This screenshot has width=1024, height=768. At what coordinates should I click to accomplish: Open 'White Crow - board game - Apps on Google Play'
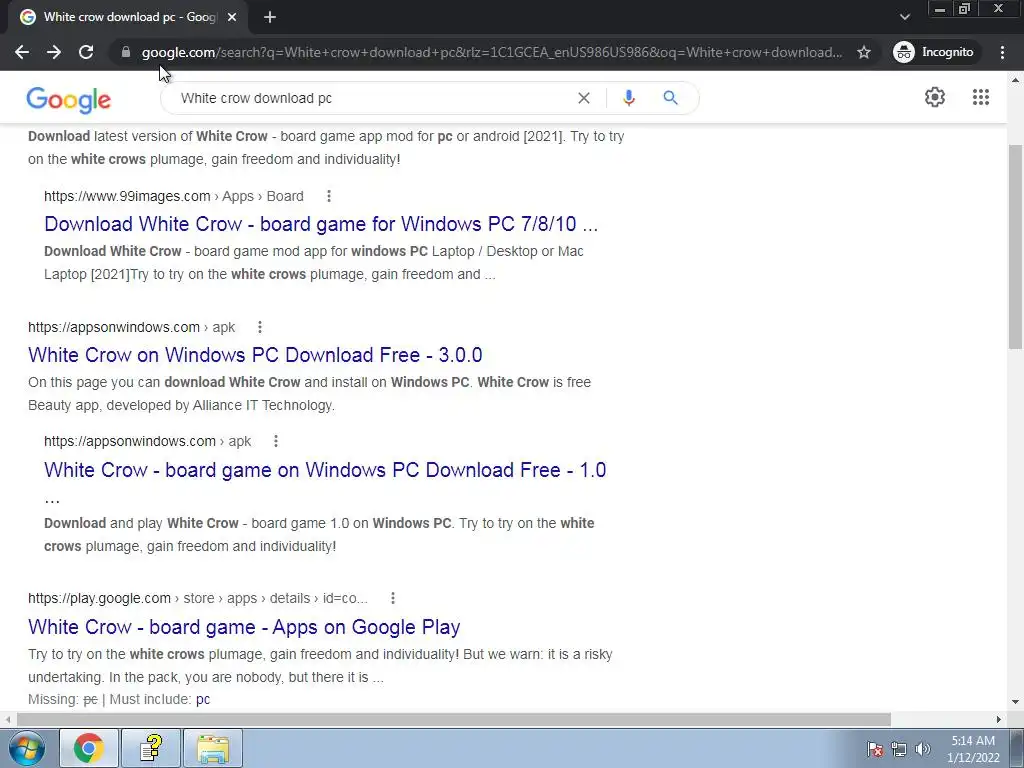click(244, 627)
